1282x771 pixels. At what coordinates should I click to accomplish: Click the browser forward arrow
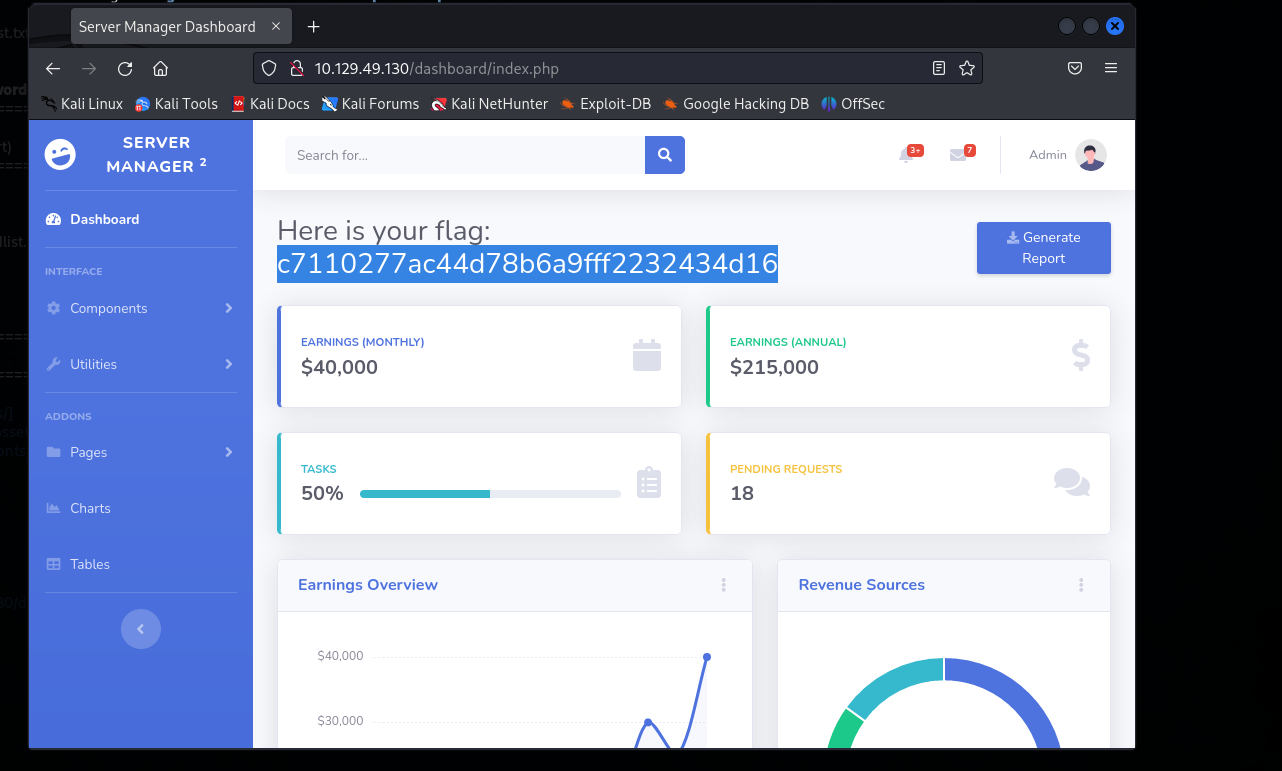(x=89, y=69)
